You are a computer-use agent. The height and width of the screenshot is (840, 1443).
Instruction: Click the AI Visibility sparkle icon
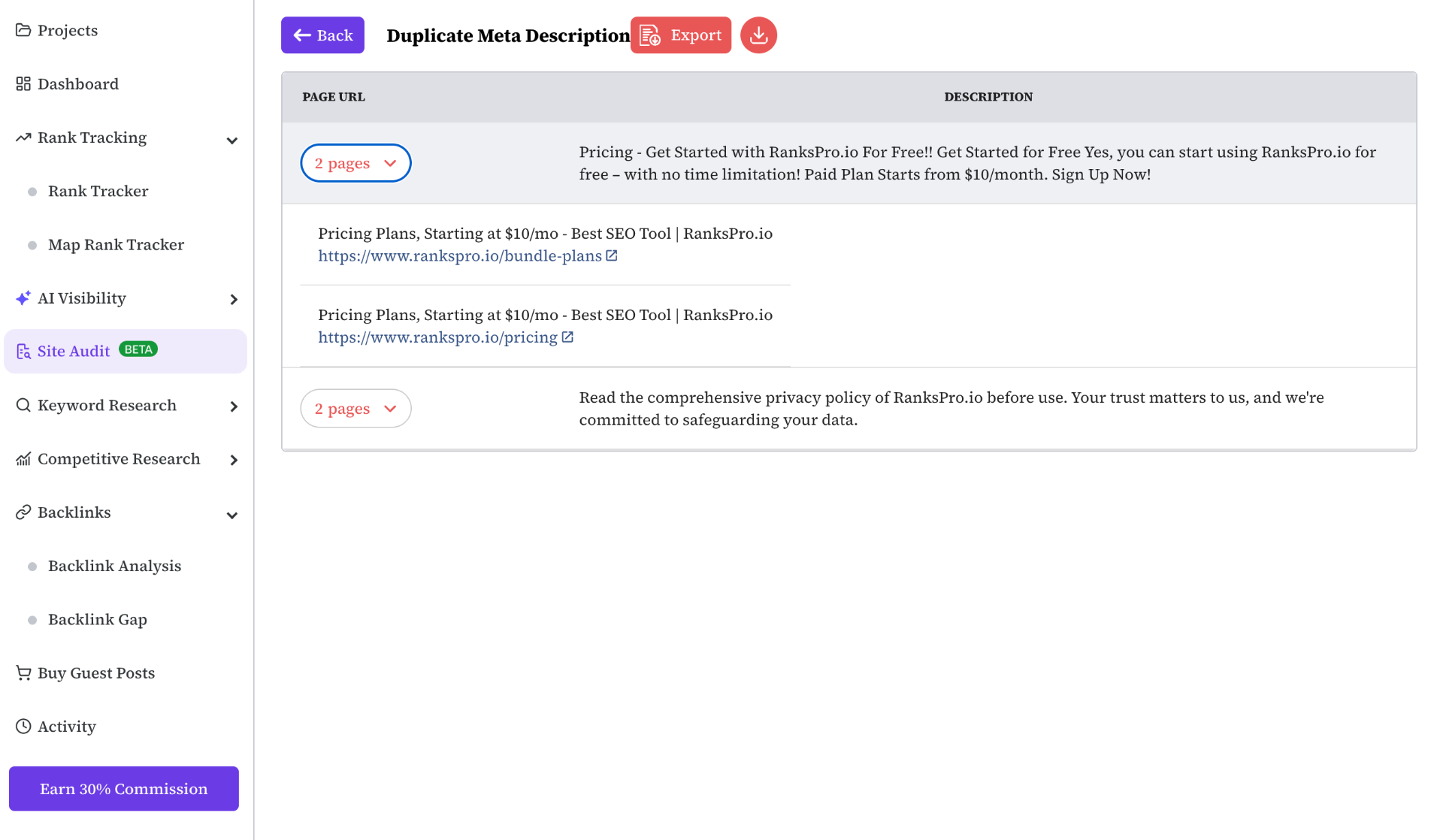click(23, 298)
